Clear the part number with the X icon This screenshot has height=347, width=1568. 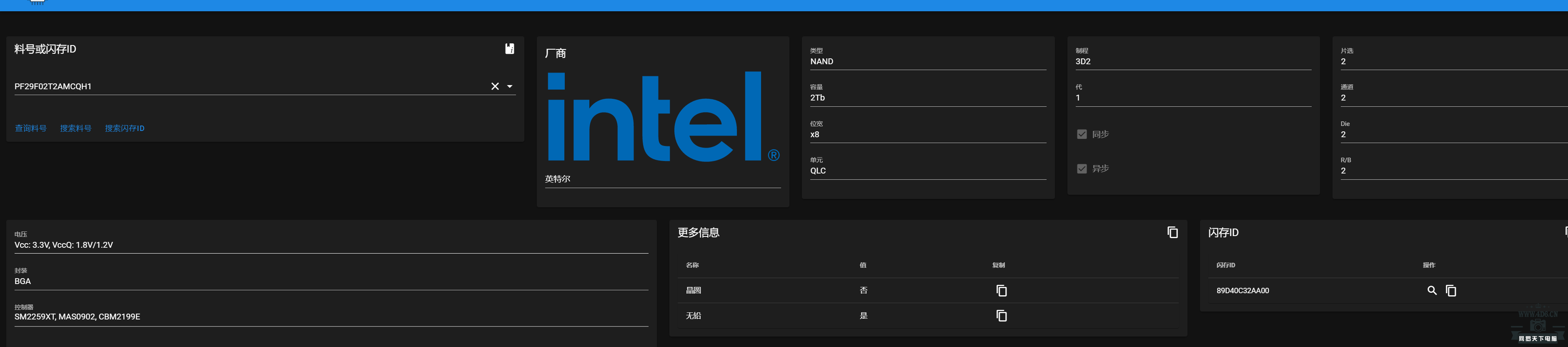pos(495,86)
